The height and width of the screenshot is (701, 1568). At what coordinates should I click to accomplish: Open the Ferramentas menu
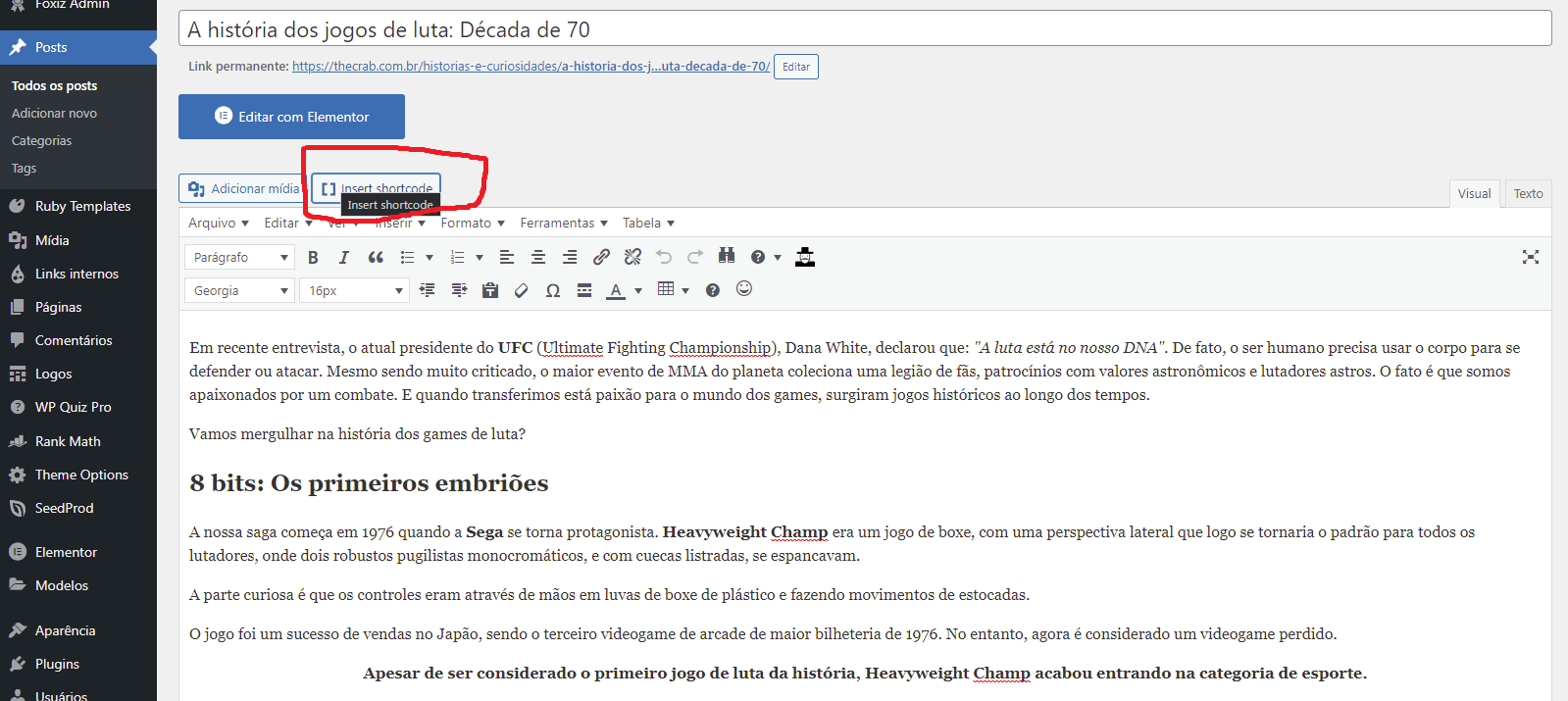[x=564, y=224]
